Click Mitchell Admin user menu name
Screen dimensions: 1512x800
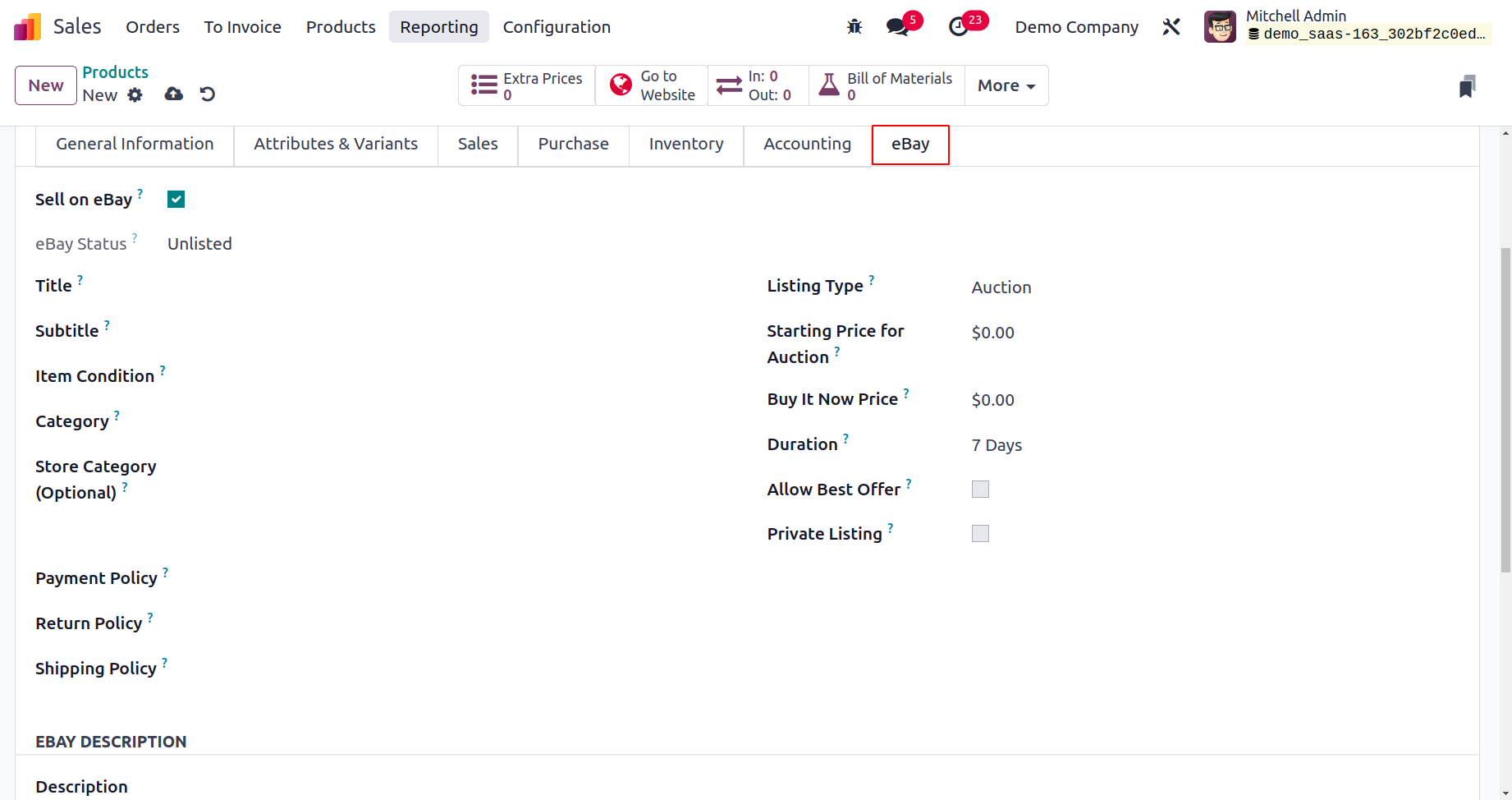pos(1296,16)
